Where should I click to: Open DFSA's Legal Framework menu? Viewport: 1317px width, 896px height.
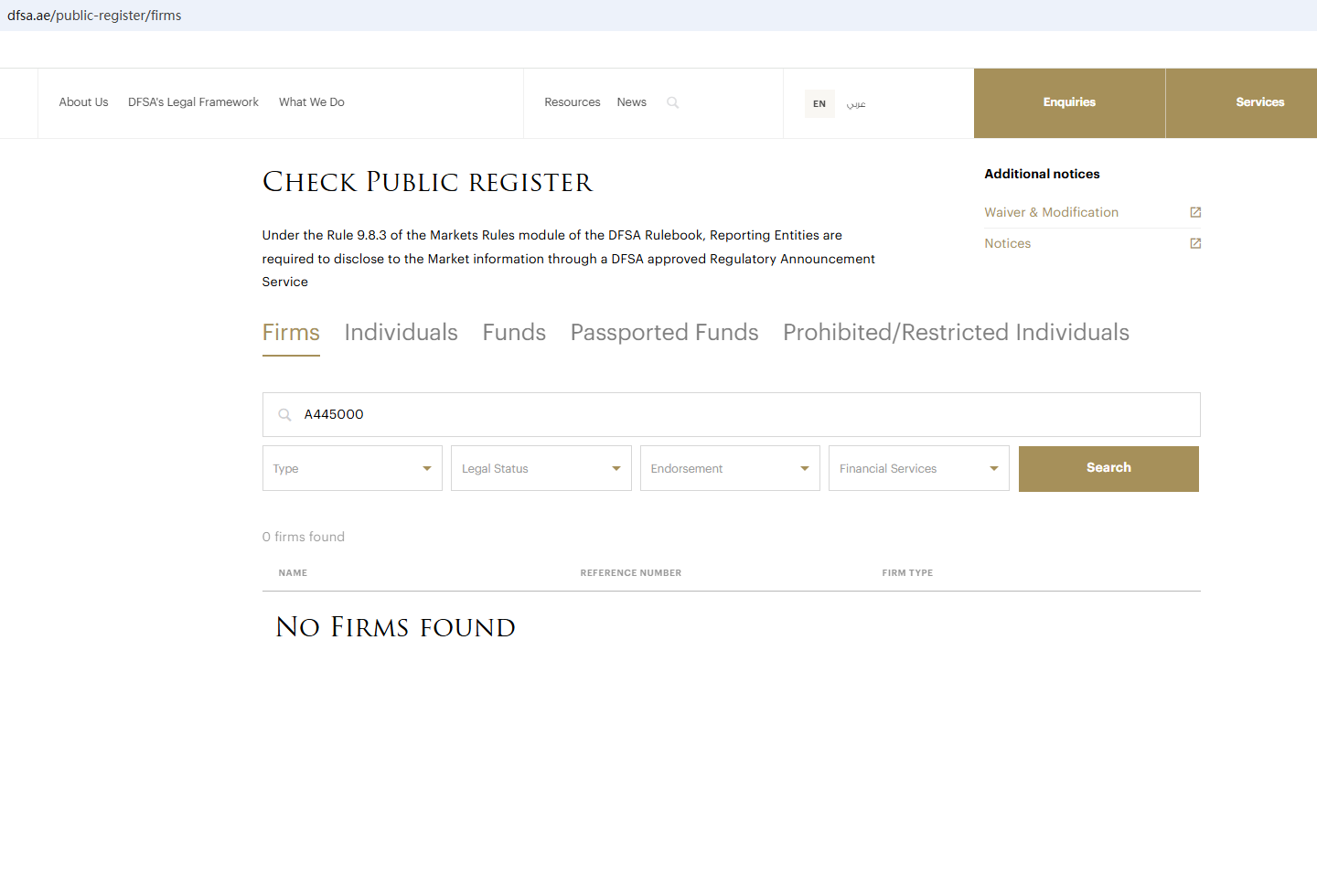193,102
